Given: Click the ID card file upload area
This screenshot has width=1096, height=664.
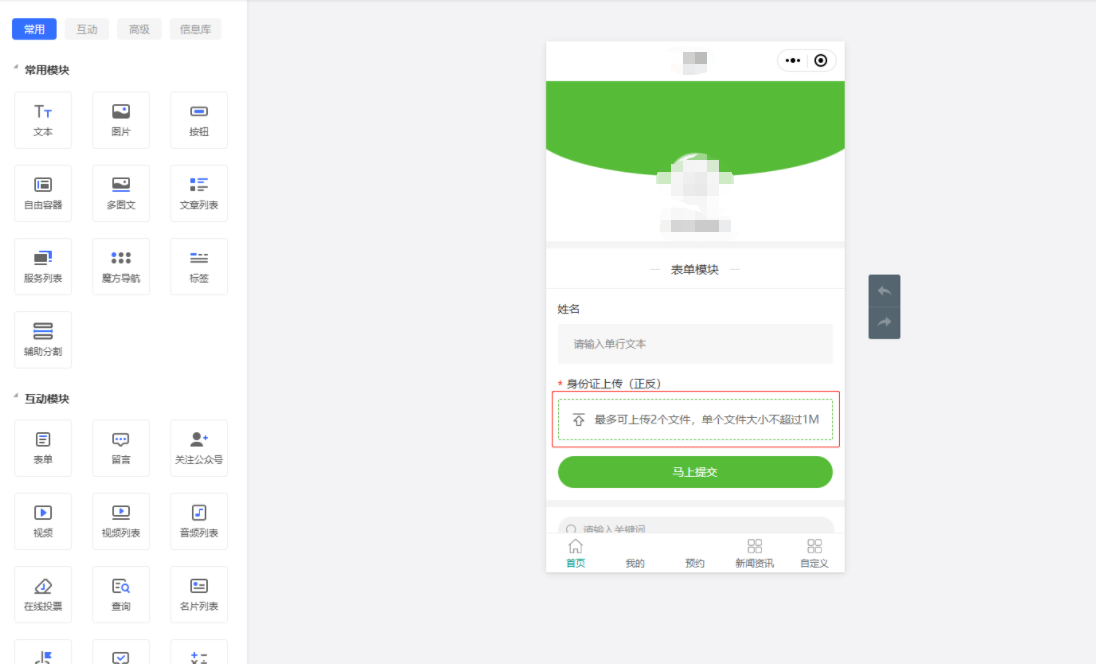Looking at the screenshot, I should click(695, 419).
